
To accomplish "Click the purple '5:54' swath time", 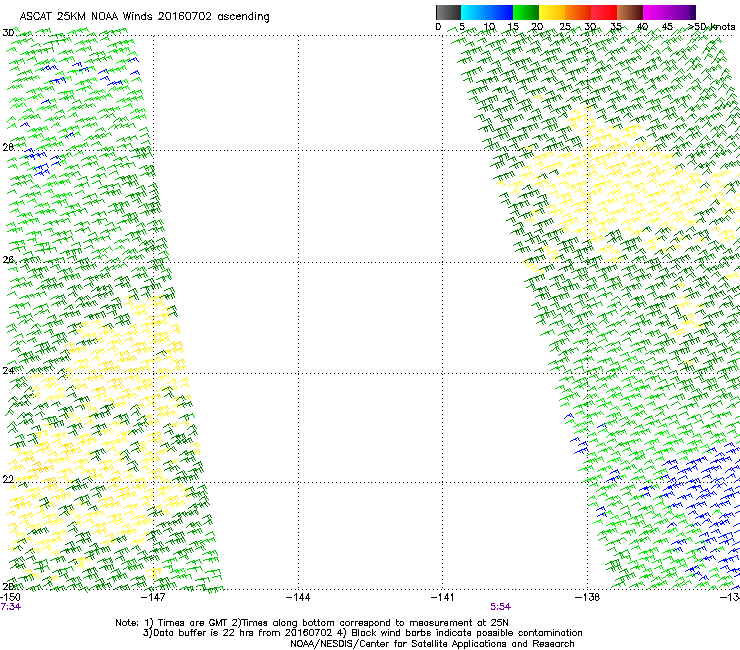I will click(x=500, y=607).
